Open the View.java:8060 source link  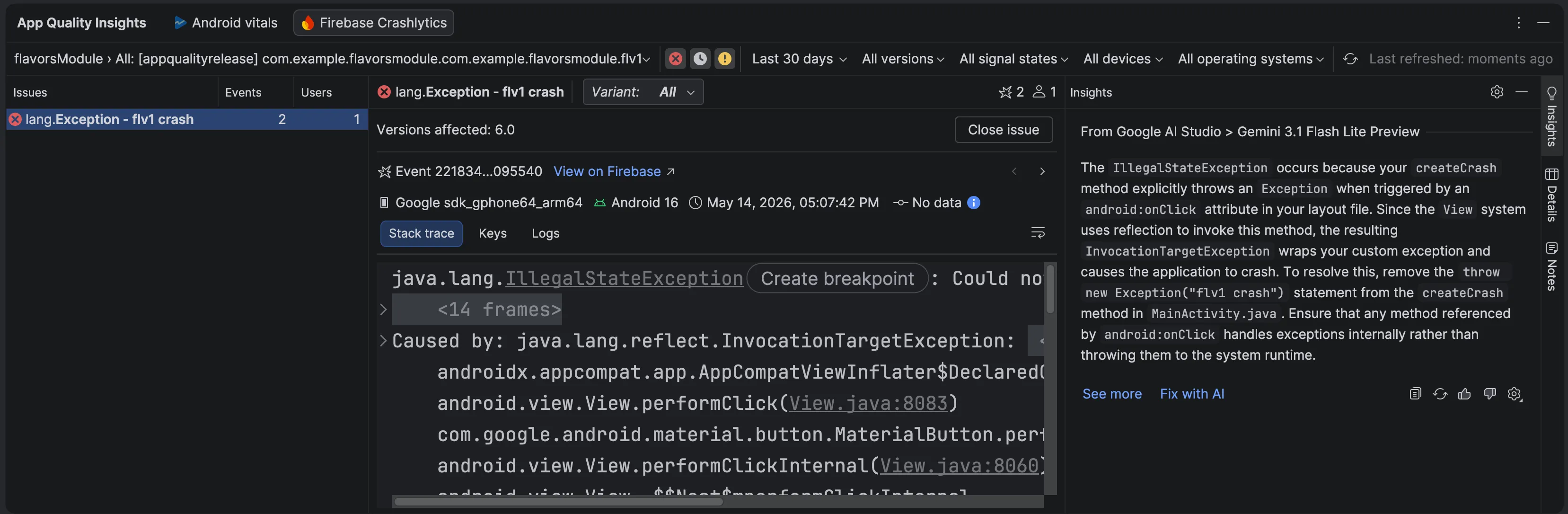[960, 466]
